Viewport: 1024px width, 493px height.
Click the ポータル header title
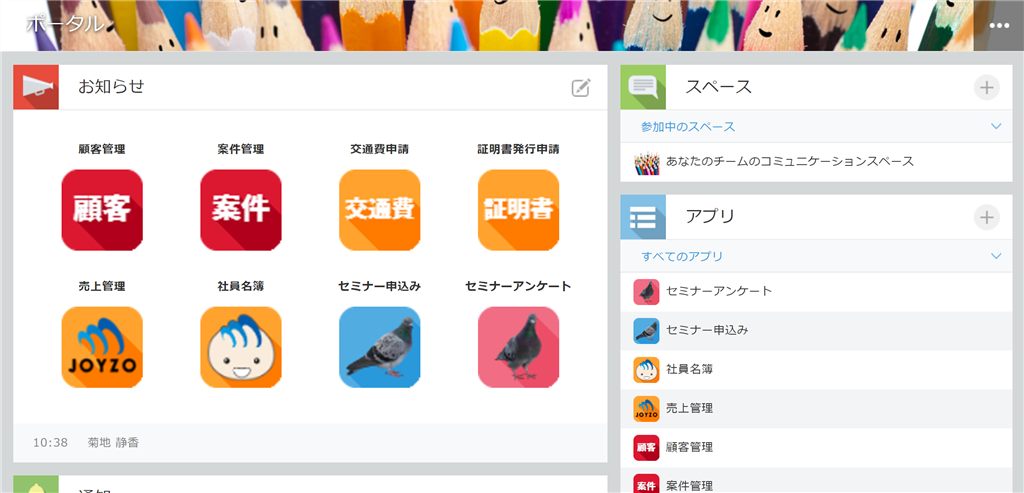coord(65,24)
